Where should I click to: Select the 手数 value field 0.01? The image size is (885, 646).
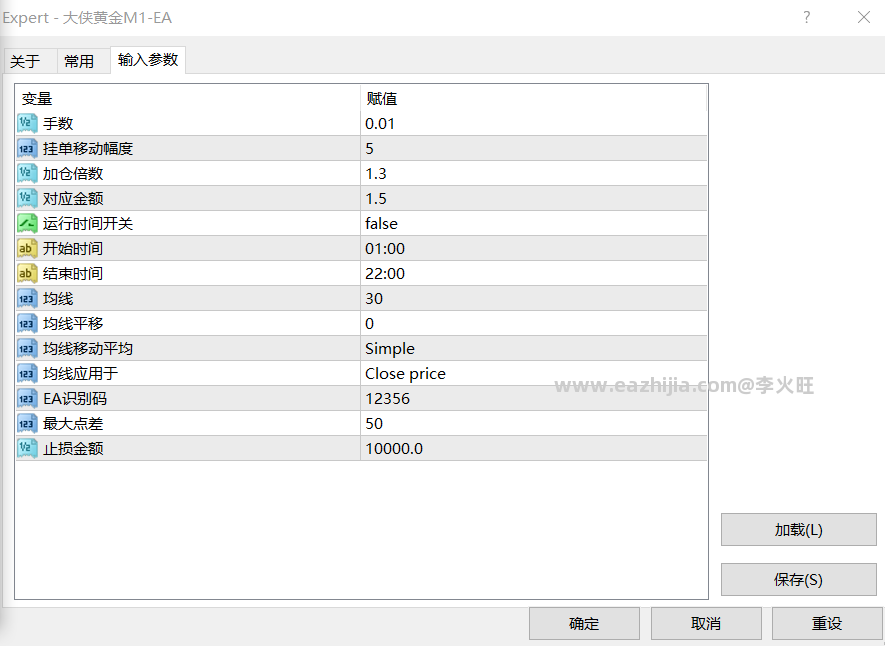(533, 123)
